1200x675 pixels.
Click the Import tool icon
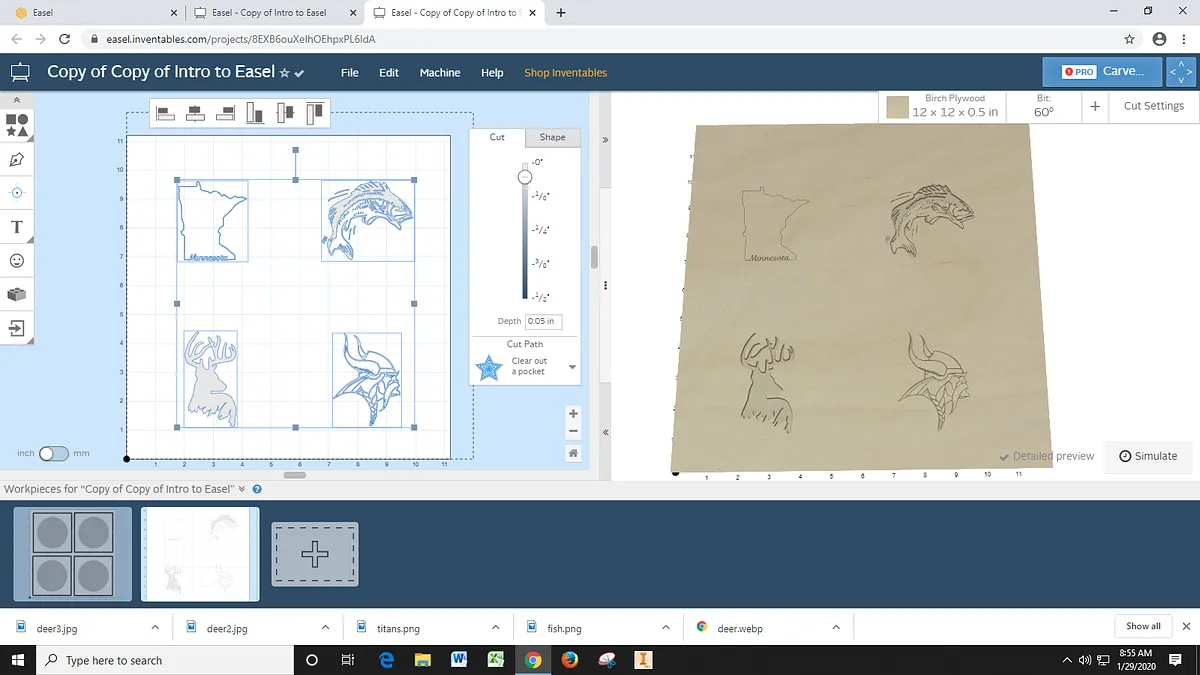(x=17, y=327)
